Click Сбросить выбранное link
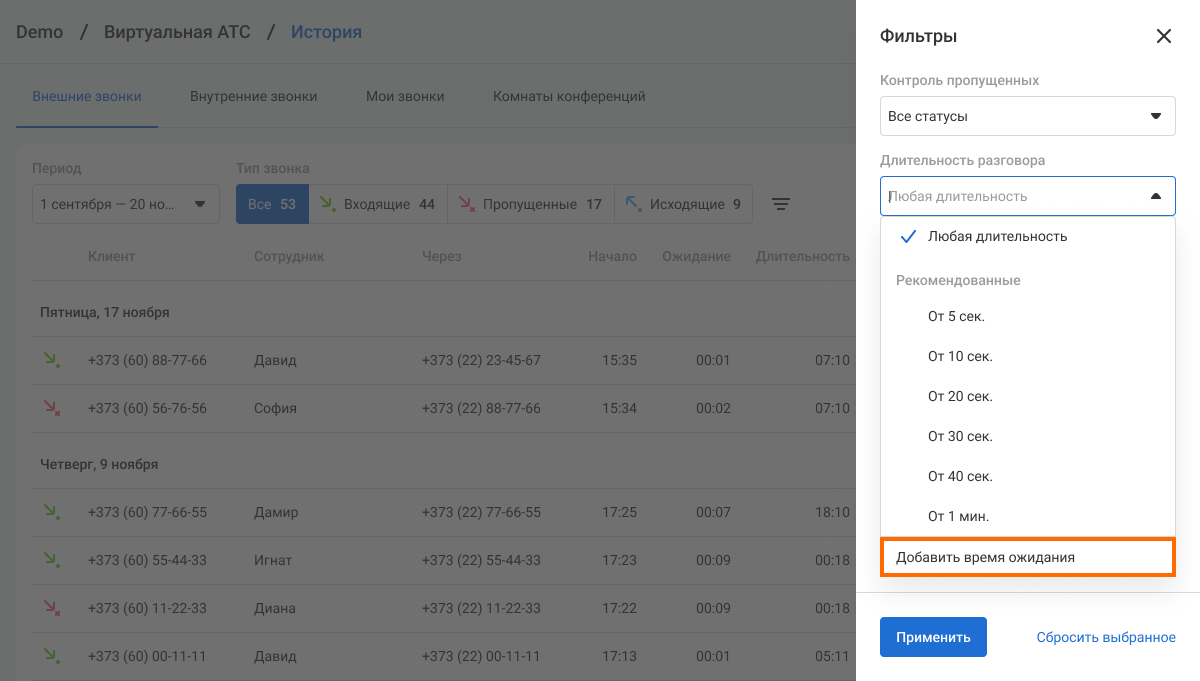The image size is (1200, 681). point(1105,637)
